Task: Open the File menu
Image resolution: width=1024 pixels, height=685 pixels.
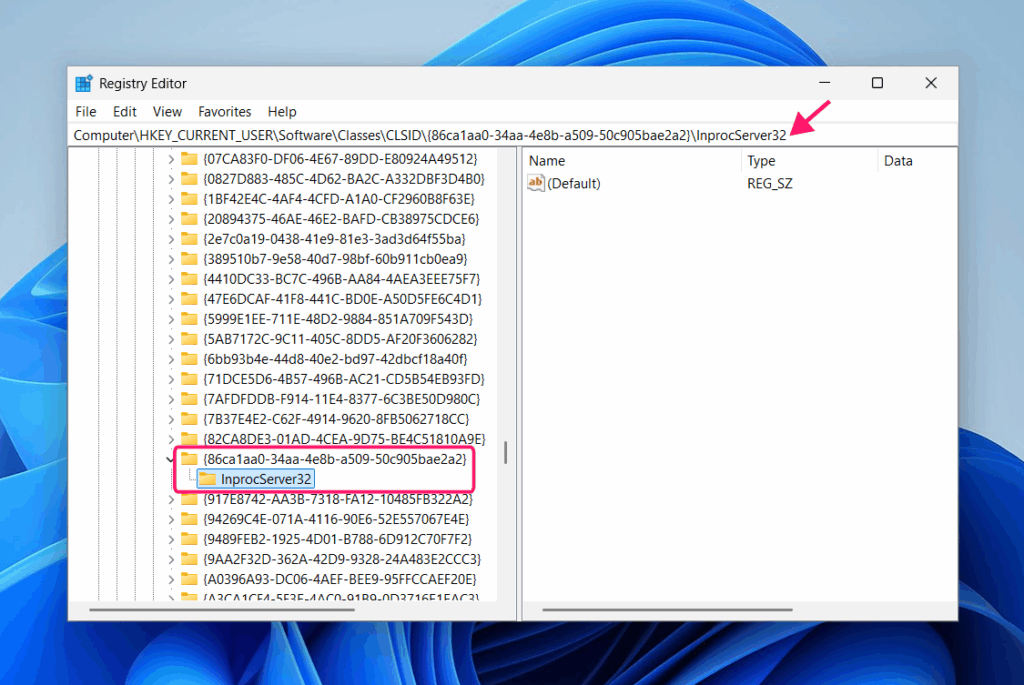Action: (86, 112)
